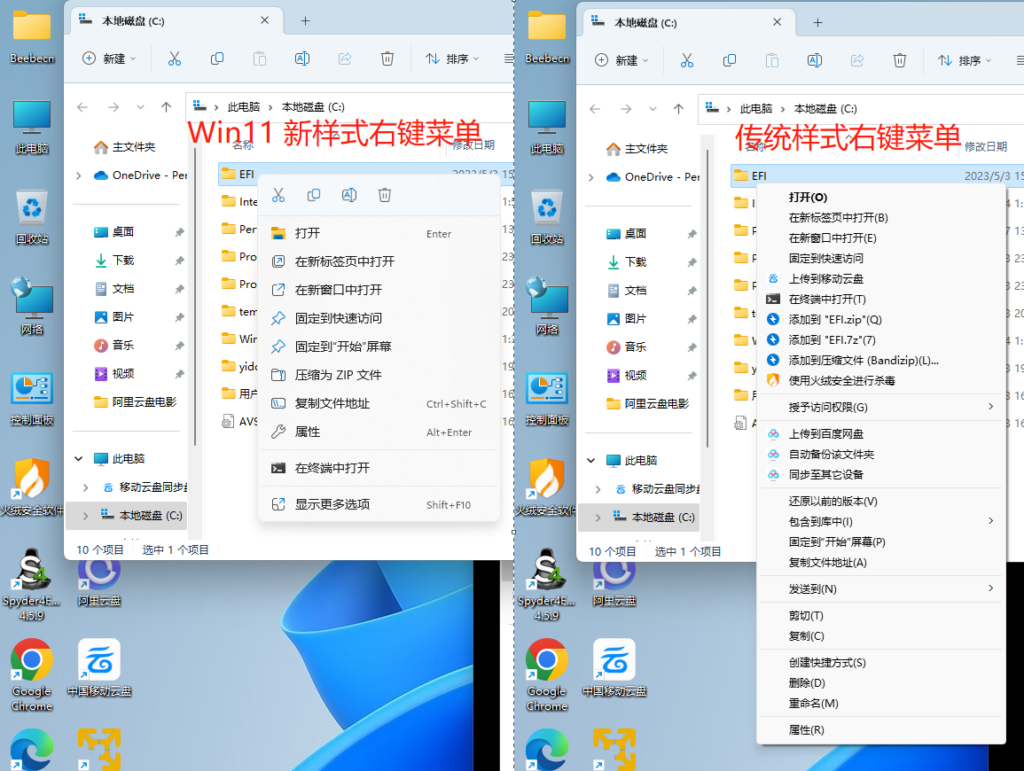Open new tab plus in right window
This screenshot has width=1024, height=771.
click(x=818, y=23)
